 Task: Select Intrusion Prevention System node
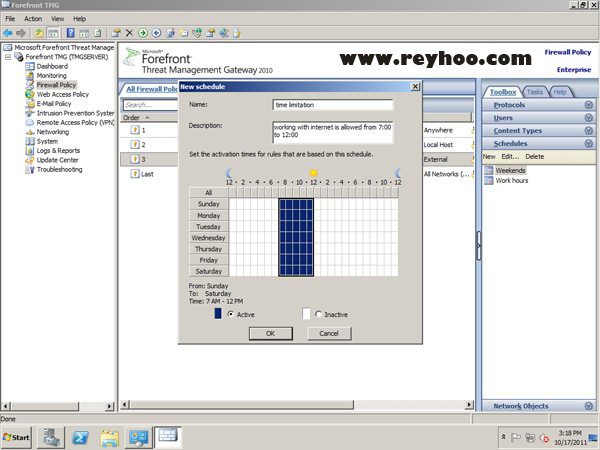[x=75, y=113]
